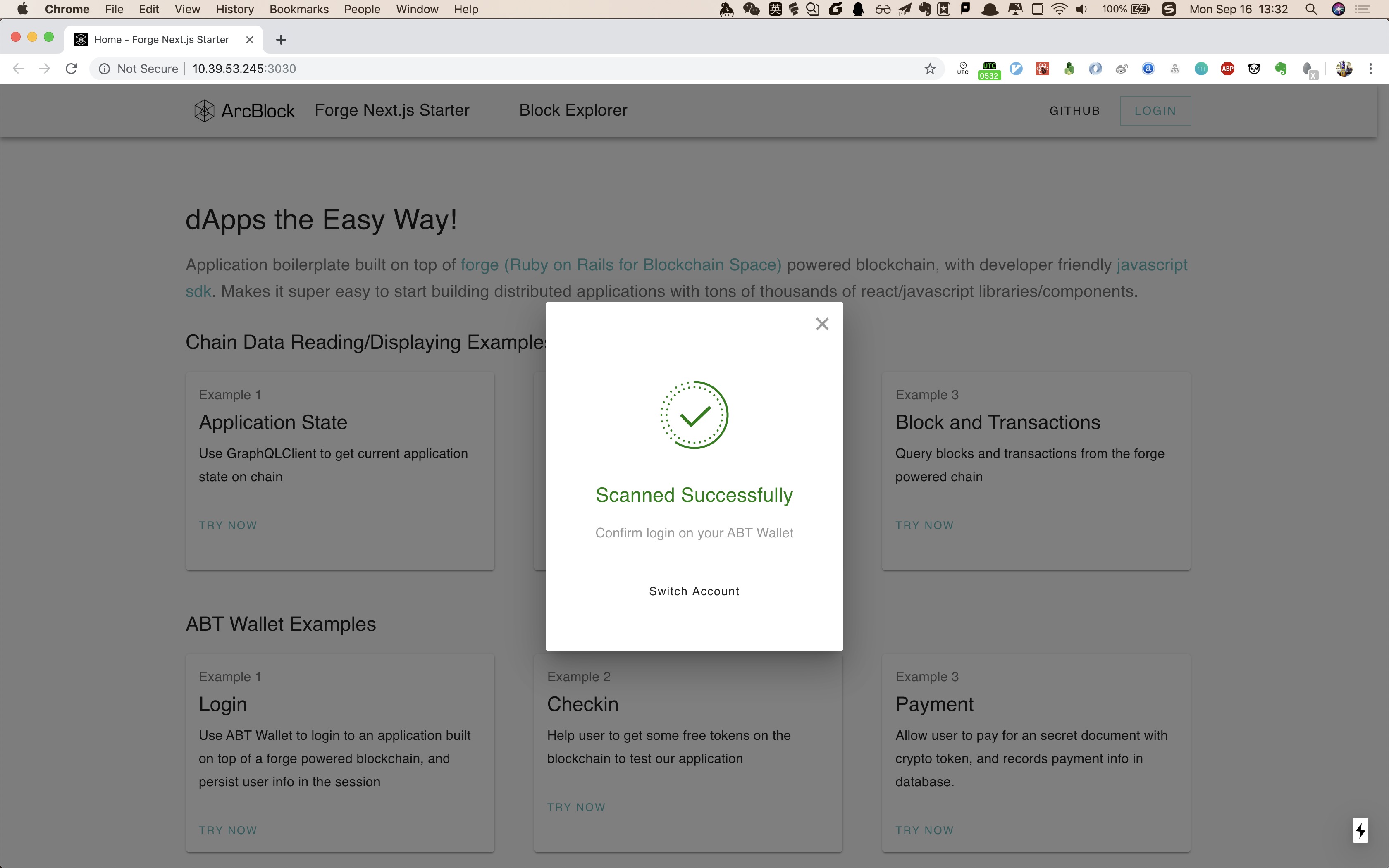Click TRY NOW under Block and Transactions
This screenshot has height=868, width=1389.
[x=924, y=525]
